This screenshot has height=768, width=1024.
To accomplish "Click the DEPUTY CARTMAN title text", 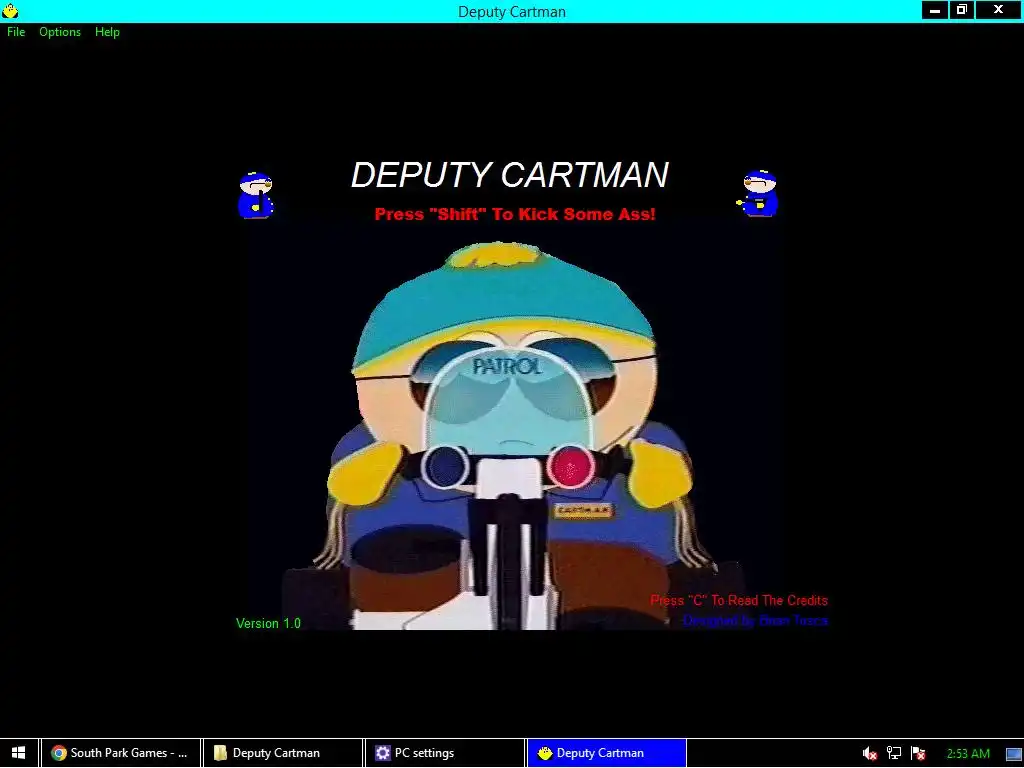I will [x=510, y=175].
